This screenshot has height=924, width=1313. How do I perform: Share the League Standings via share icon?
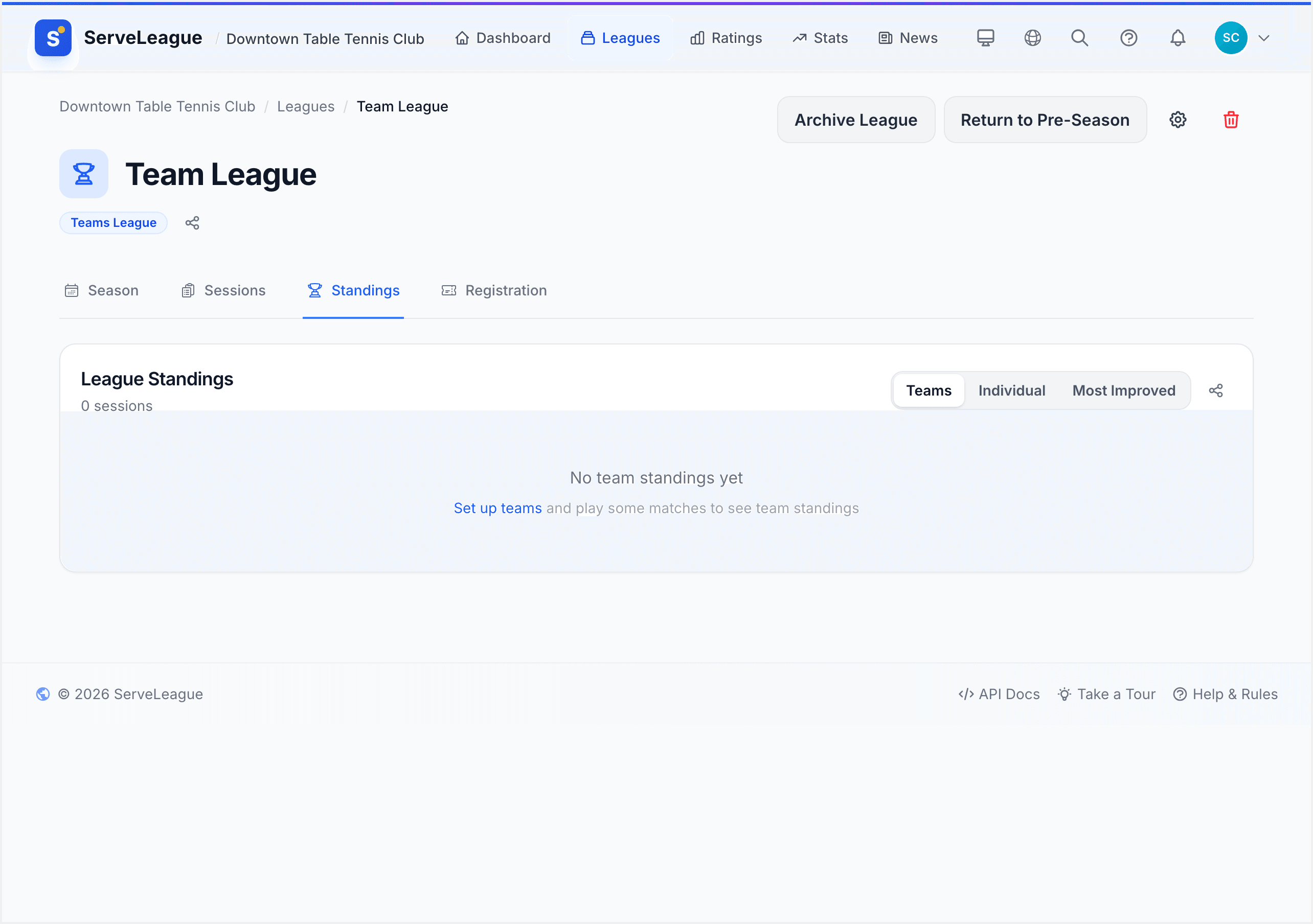click(1216, 390)
